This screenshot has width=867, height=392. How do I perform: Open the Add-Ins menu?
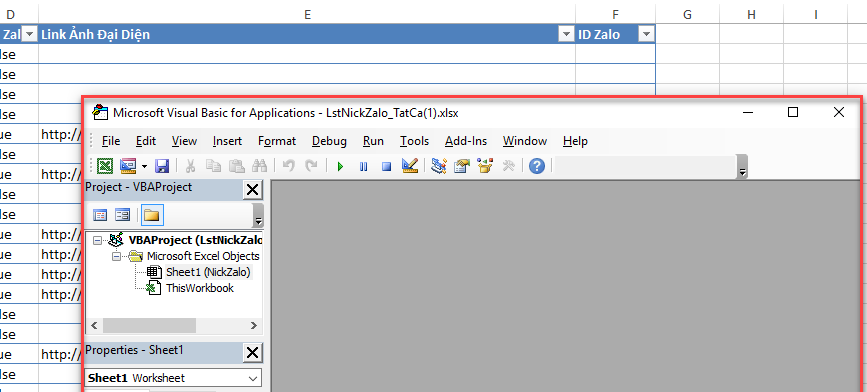[466, 142]
